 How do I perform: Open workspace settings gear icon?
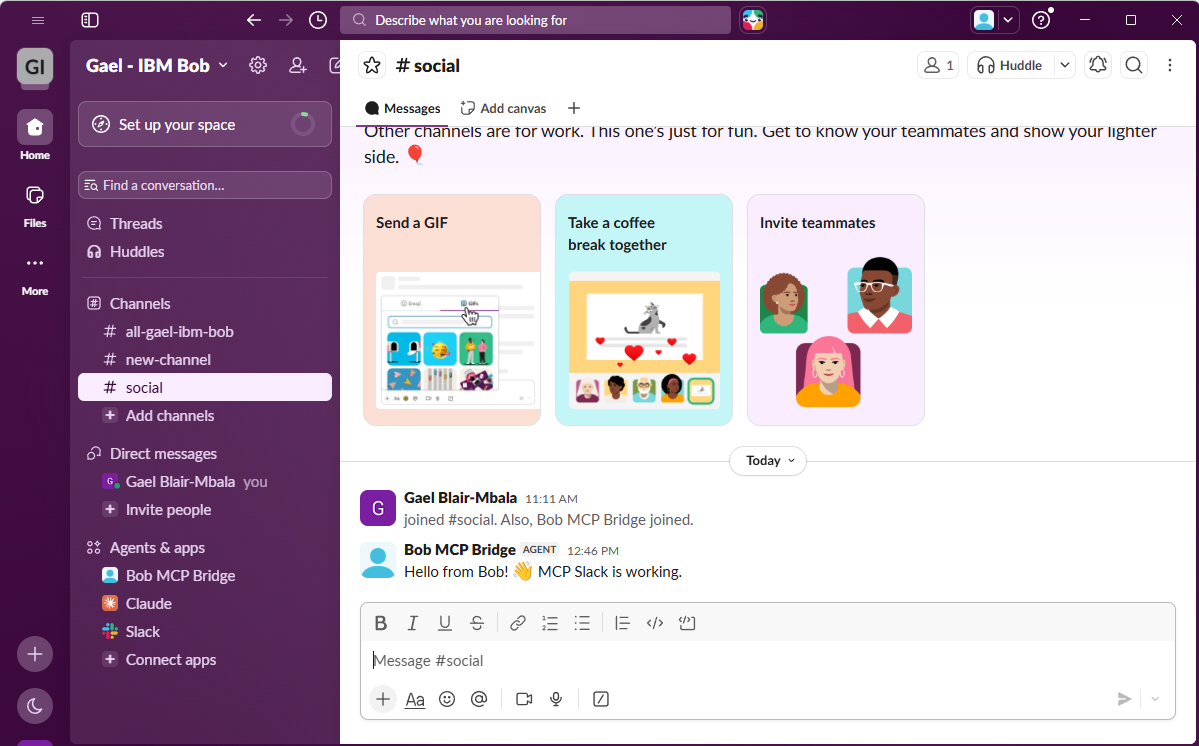pyautogui.click(x=258, y=66)
